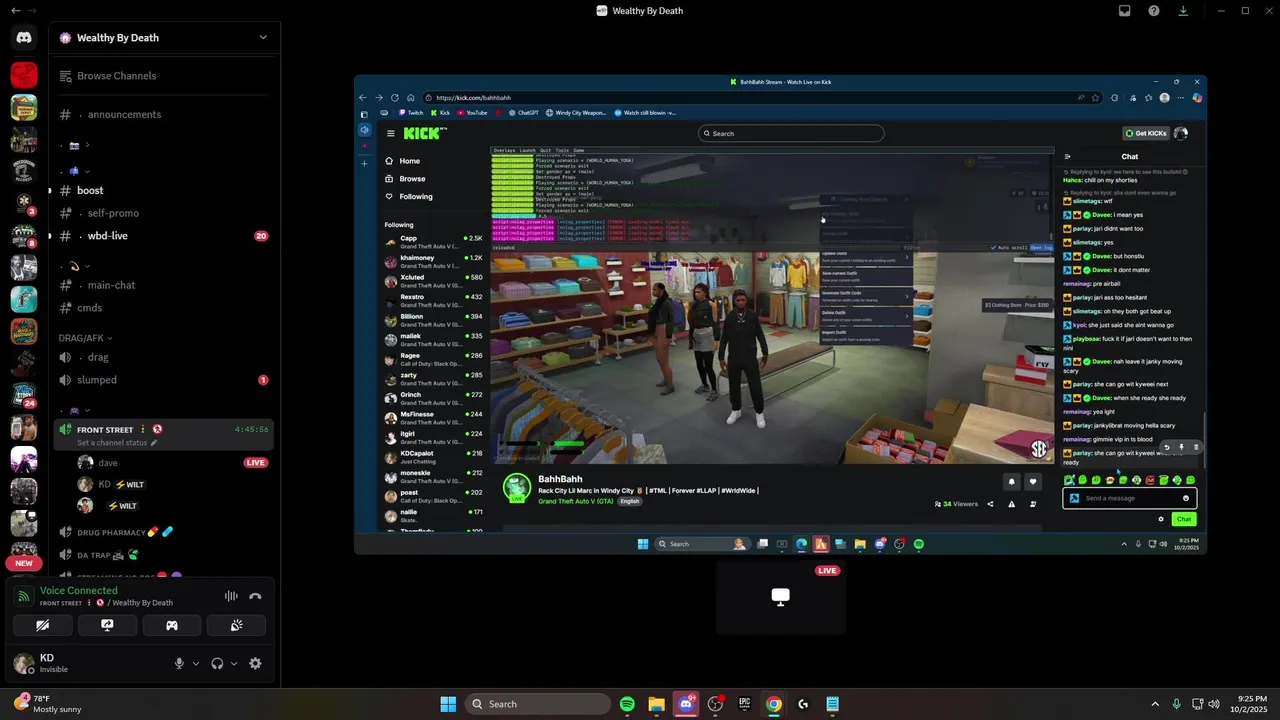Open the wbd-live channel
This screenshot has width=1280, height=720.
click(166, 236)
